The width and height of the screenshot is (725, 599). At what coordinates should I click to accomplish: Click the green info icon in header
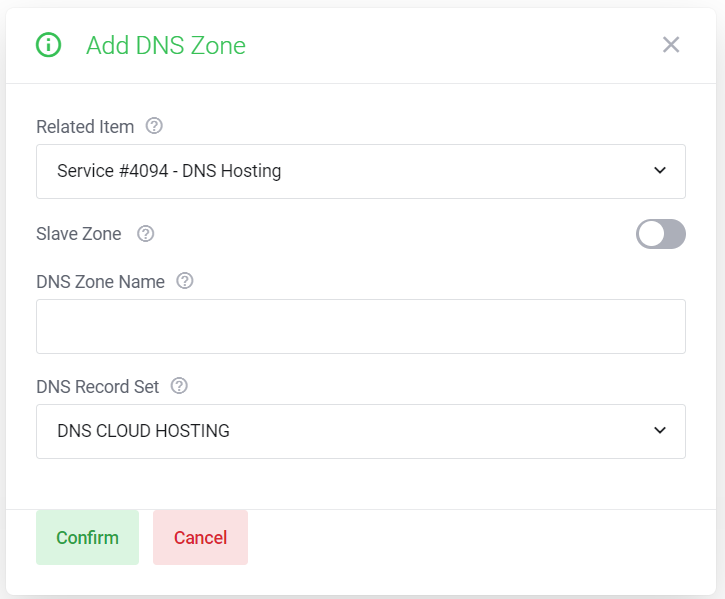click(48, 45)
